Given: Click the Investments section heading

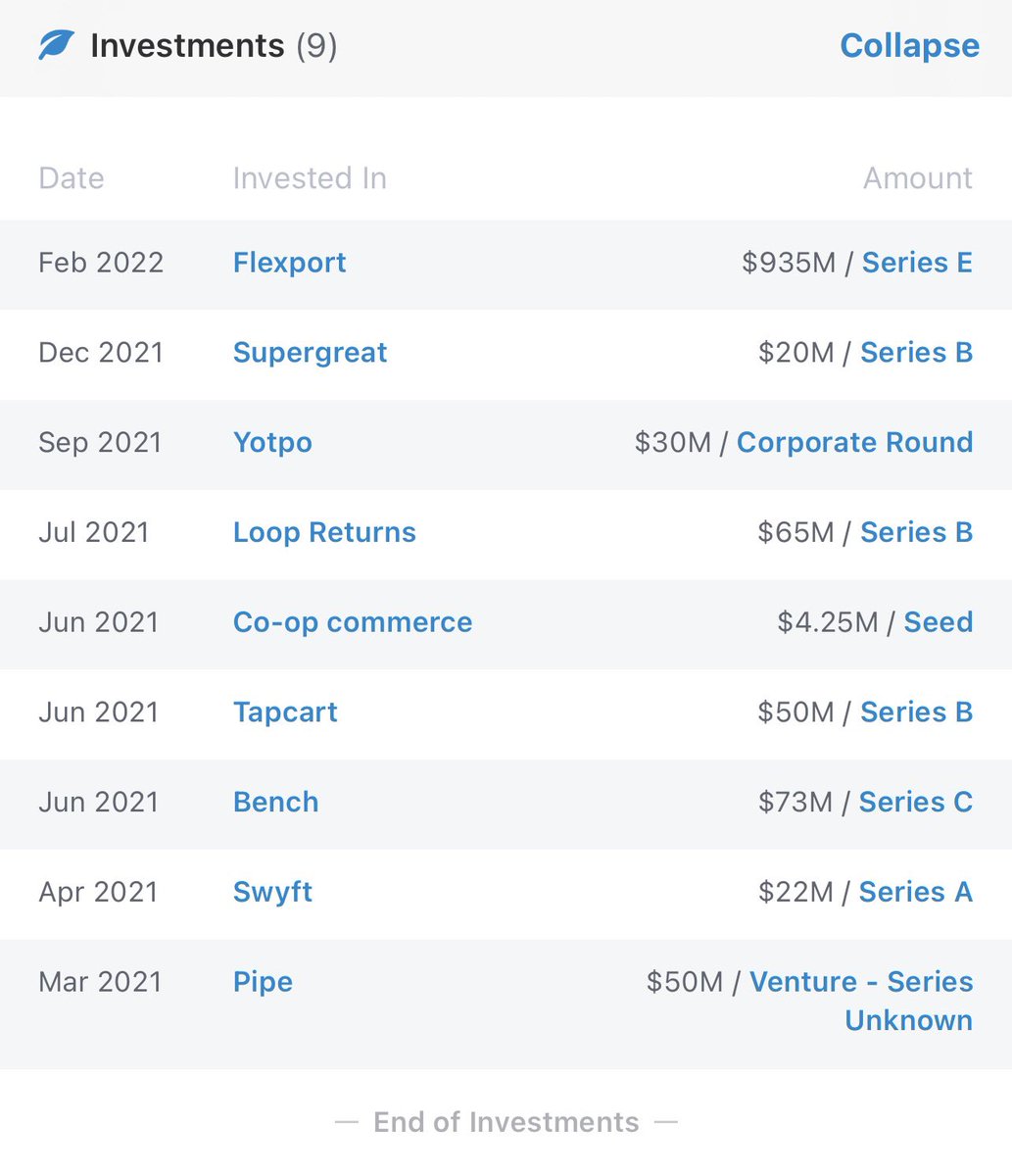Looking at the screenshot, I should 186,45.
